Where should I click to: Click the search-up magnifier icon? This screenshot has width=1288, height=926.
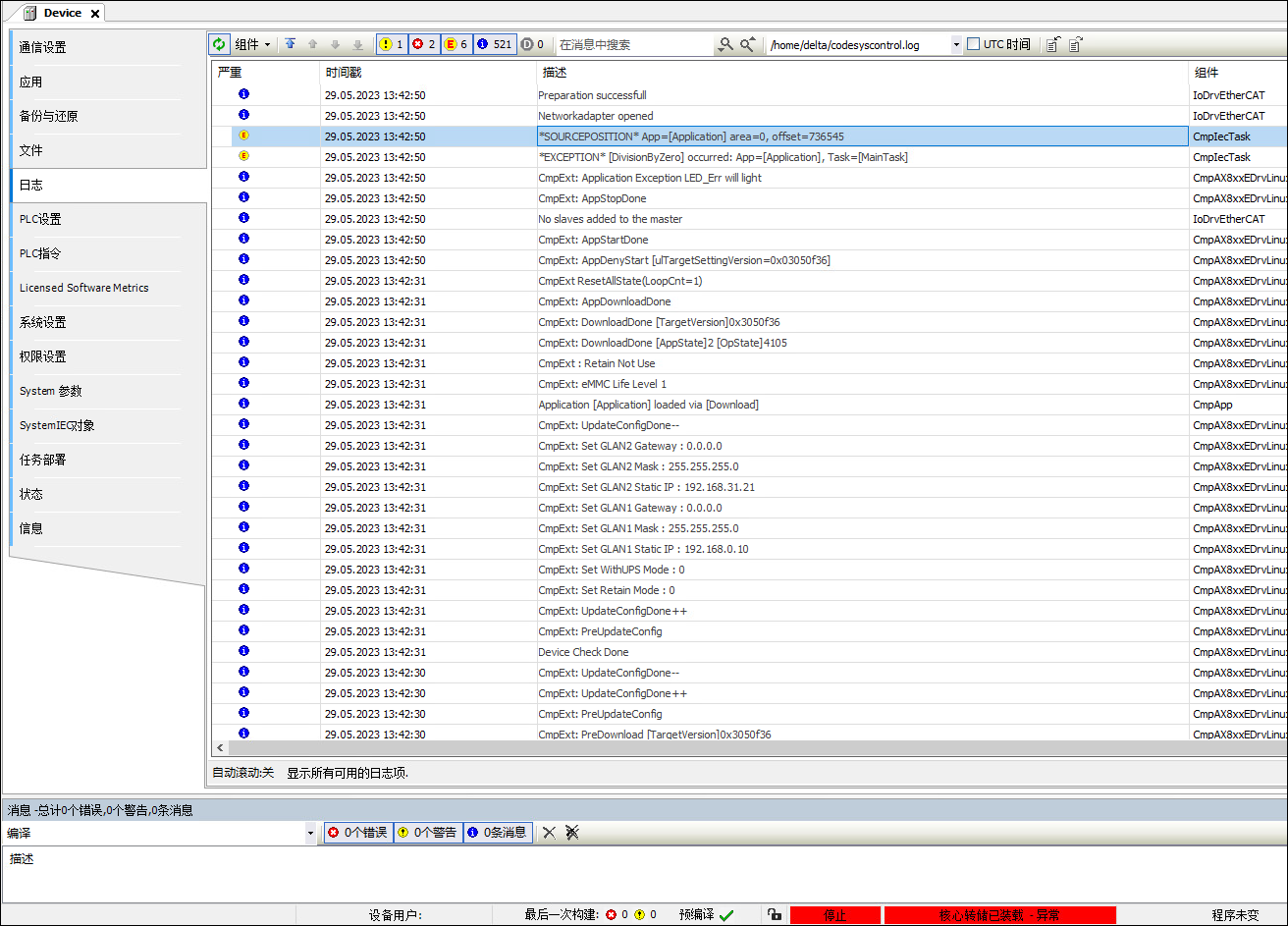pos(748,44)
